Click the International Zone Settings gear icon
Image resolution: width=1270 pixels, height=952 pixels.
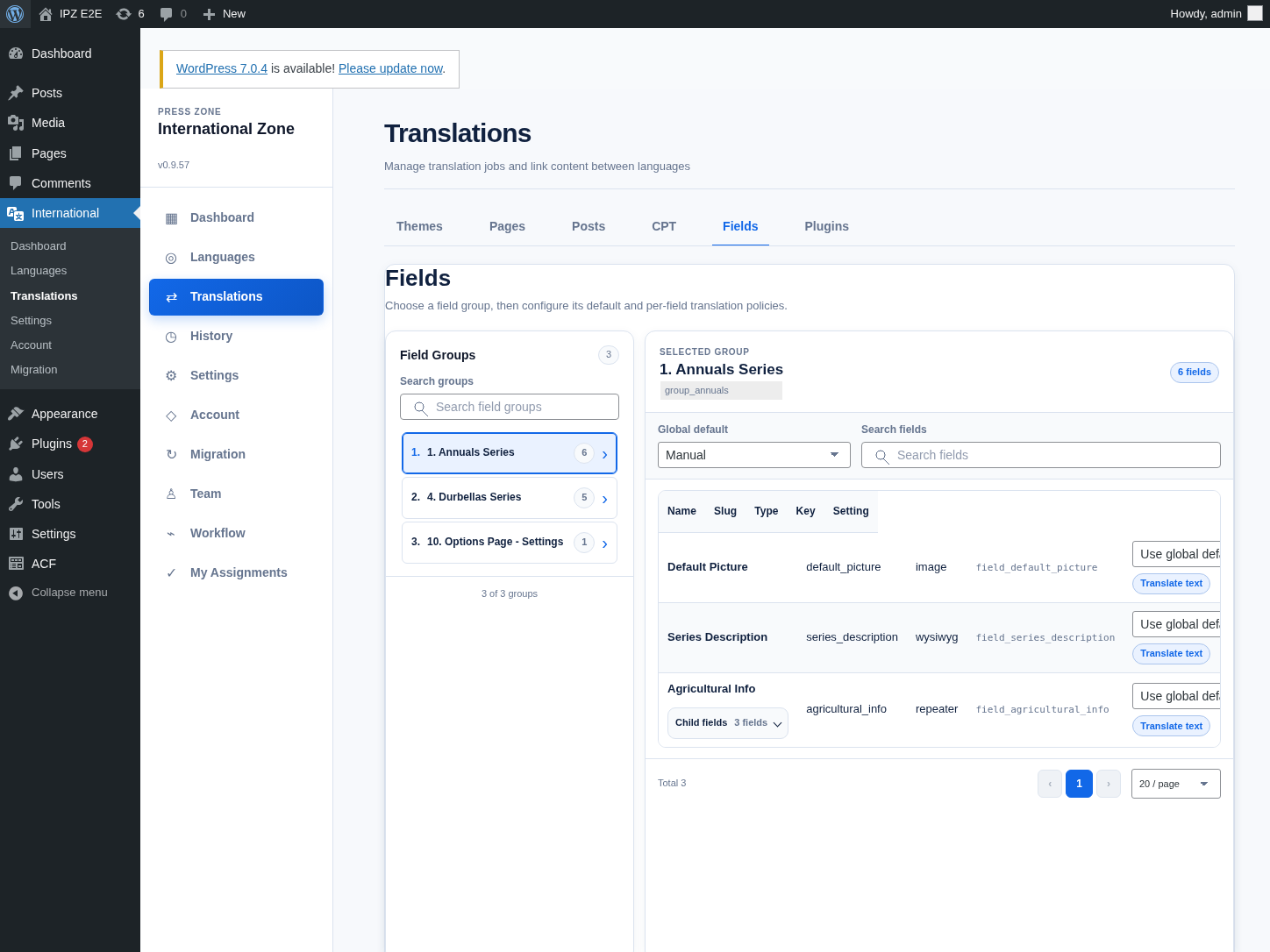171,376
